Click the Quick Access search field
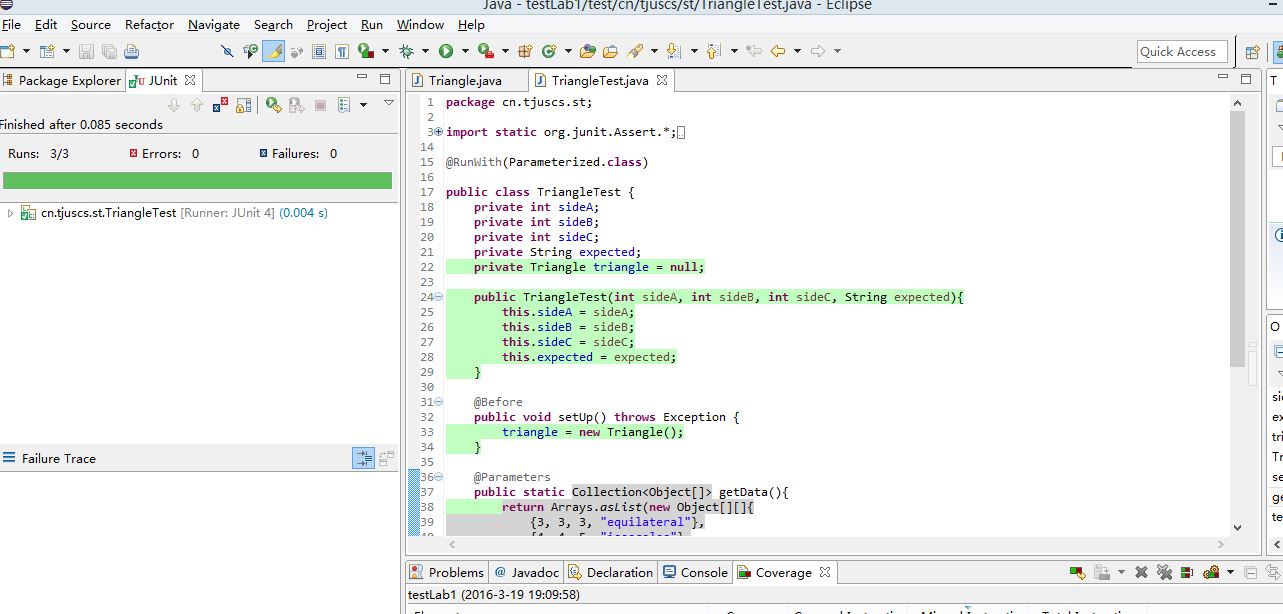The width and height of the screenshot is (1283, 614). coord(1182,52)
